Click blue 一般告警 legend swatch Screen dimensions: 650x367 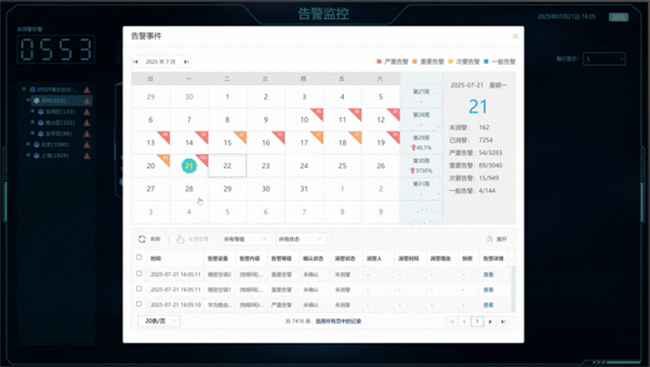click(x=486, y=61)
